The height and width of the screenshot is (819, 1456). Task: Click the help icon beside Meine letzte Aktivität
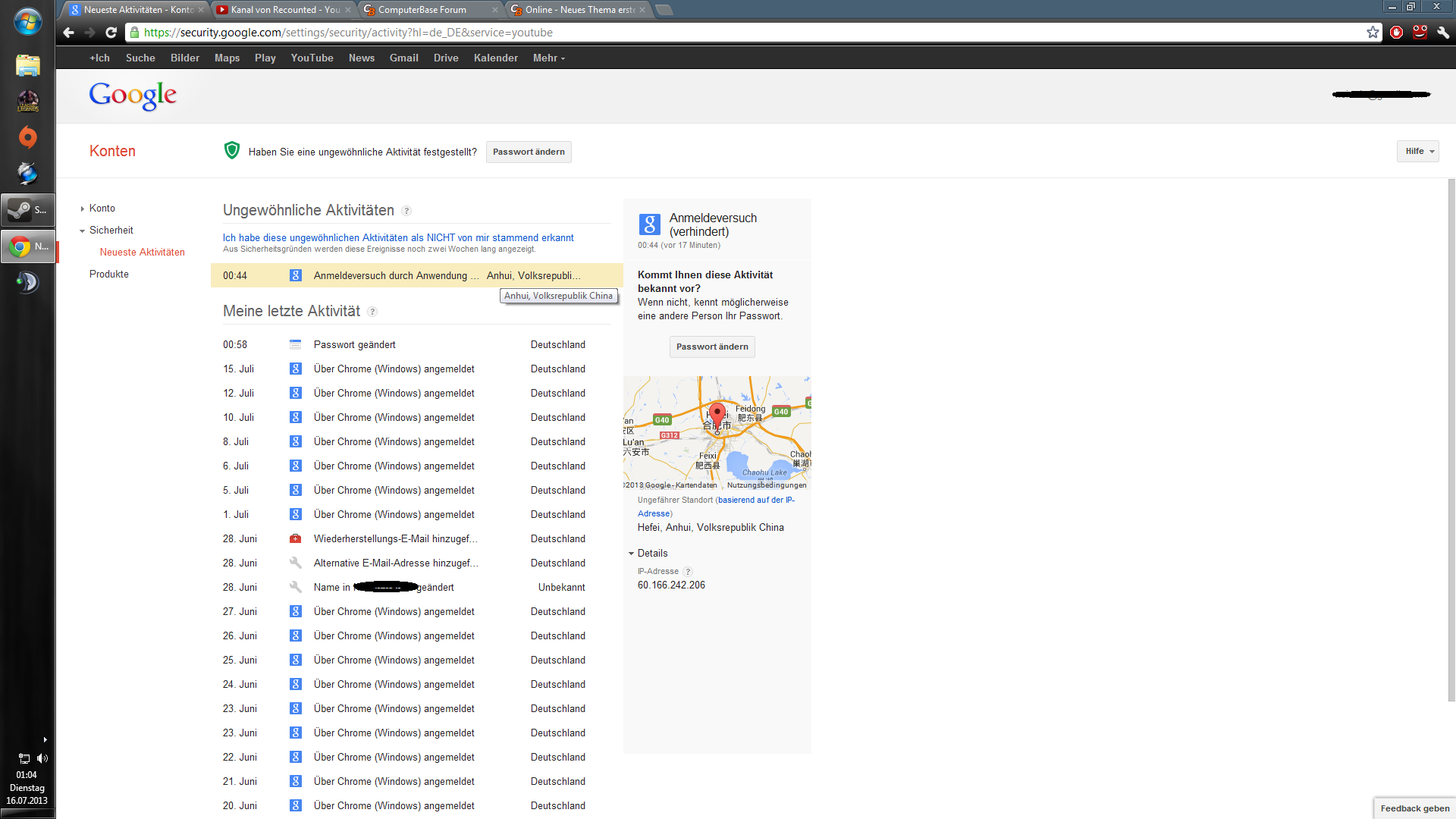[x=372, y=312]
